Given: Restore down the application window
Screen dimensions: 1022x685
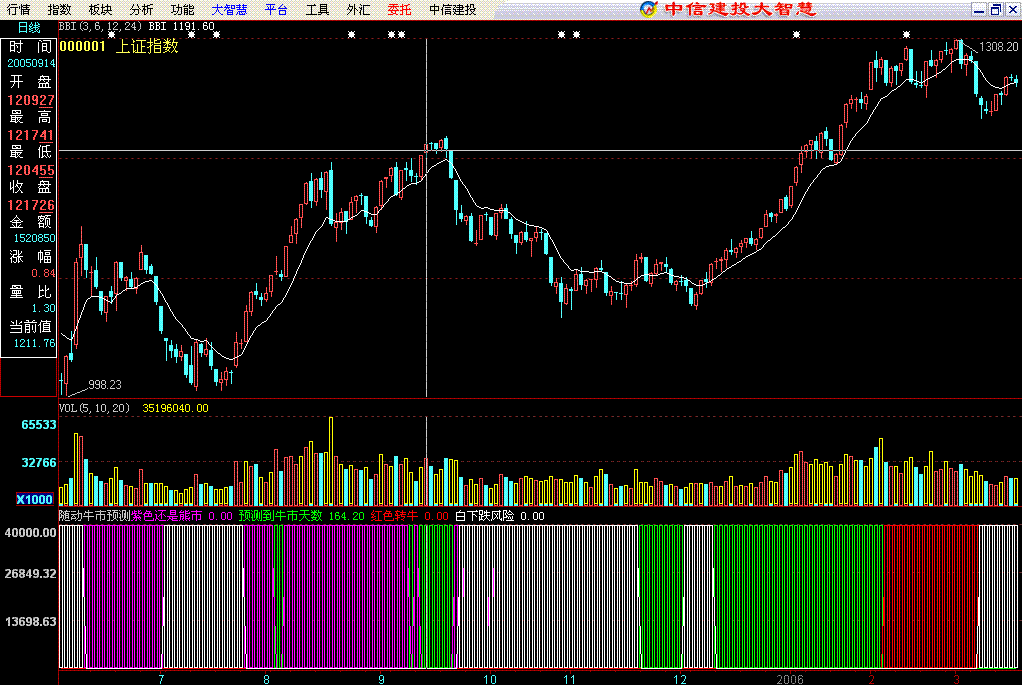Looking at the screenshot, I should pos(995,9).
